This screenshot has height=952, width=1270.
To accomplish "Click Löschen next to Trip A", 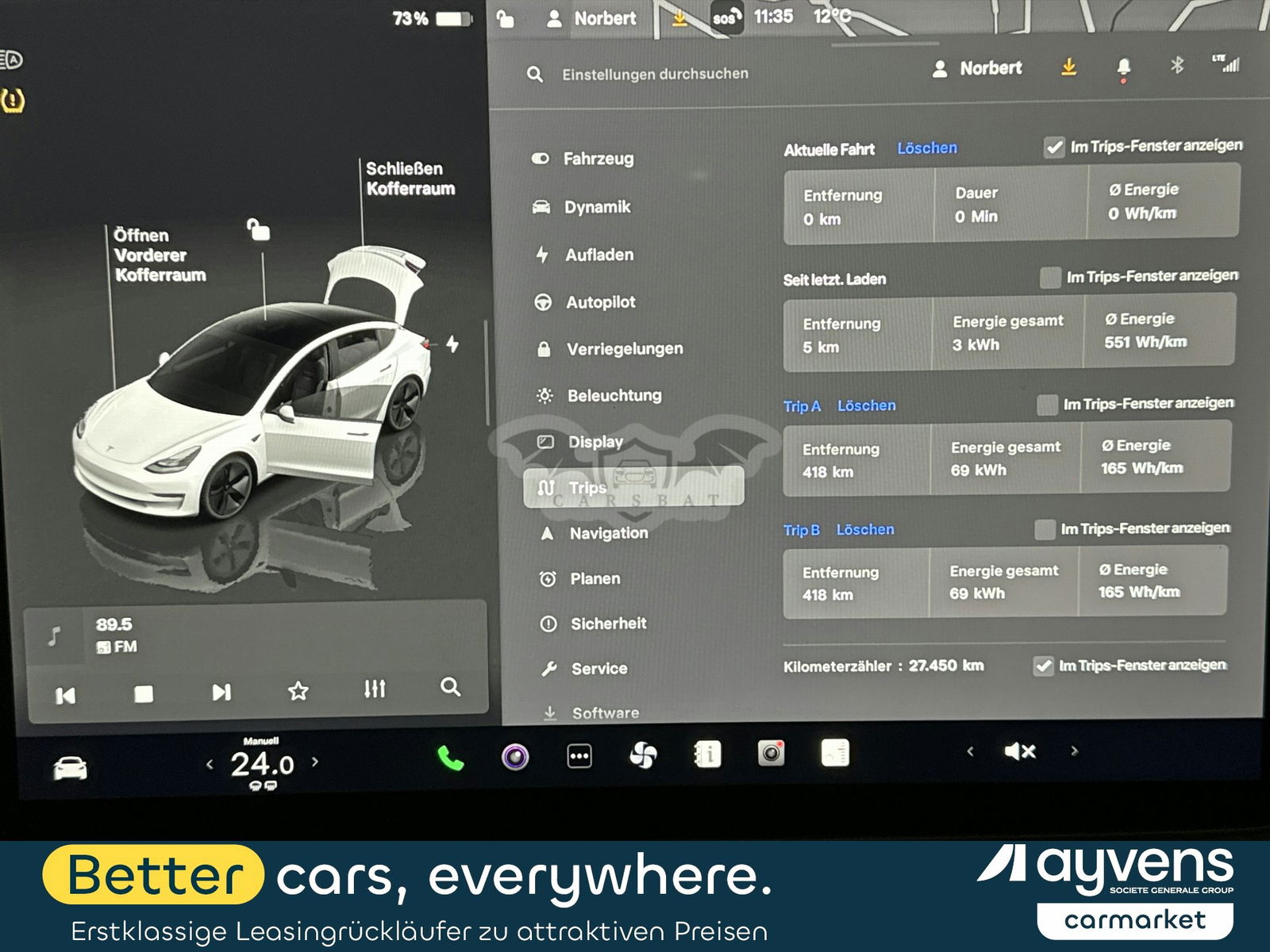I will point(866,405).
